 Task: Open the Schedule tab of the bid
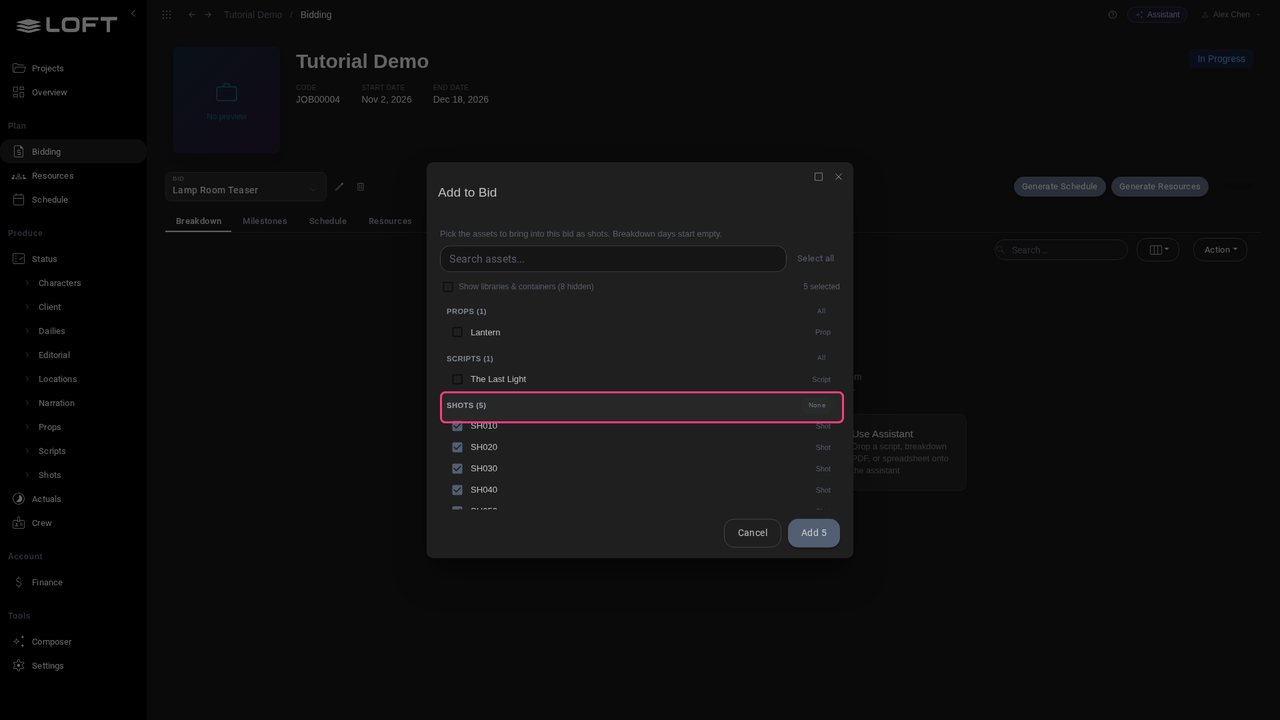click(328, 221)
